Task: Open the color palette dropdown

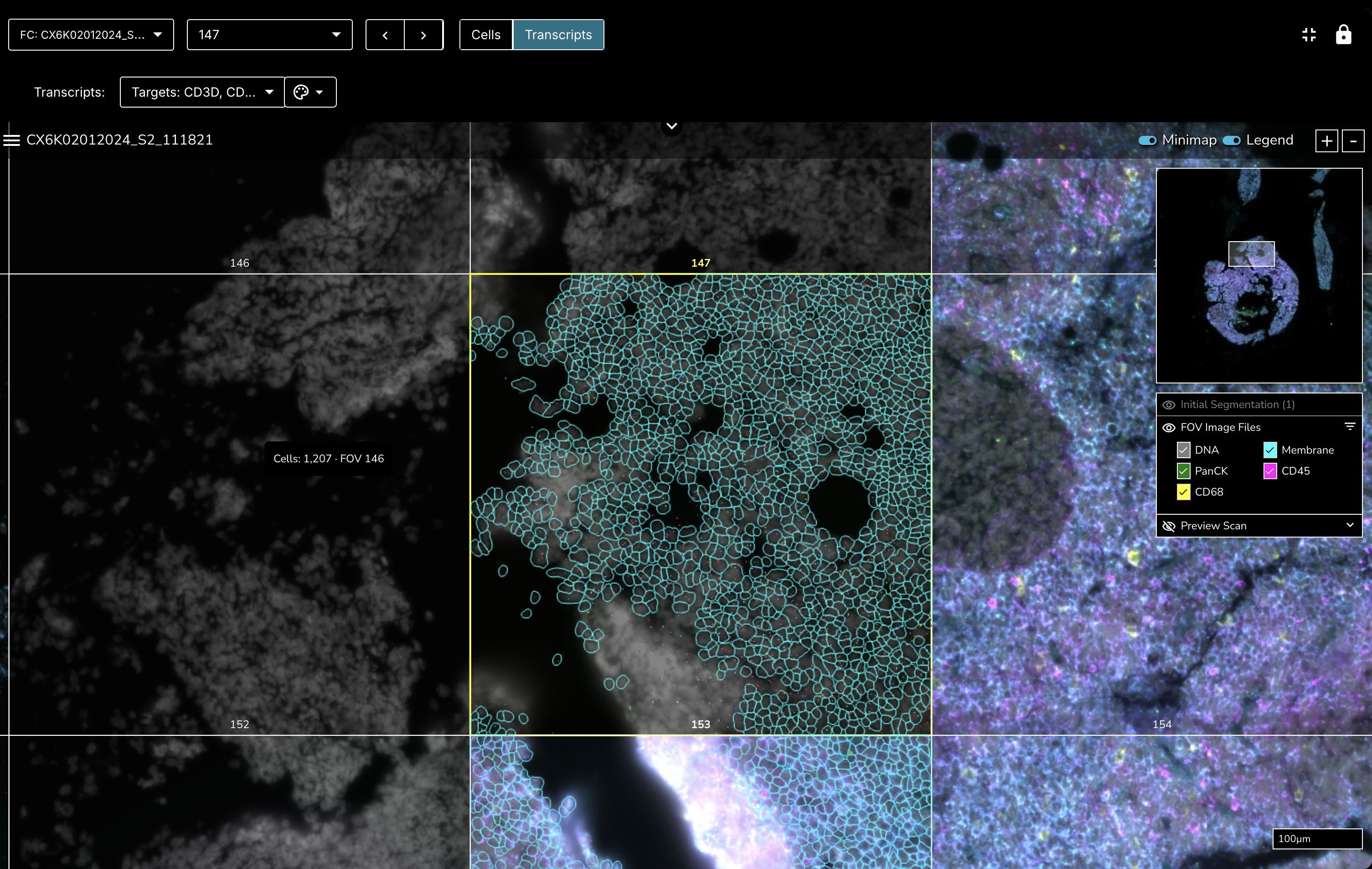Action: point(309,92)
